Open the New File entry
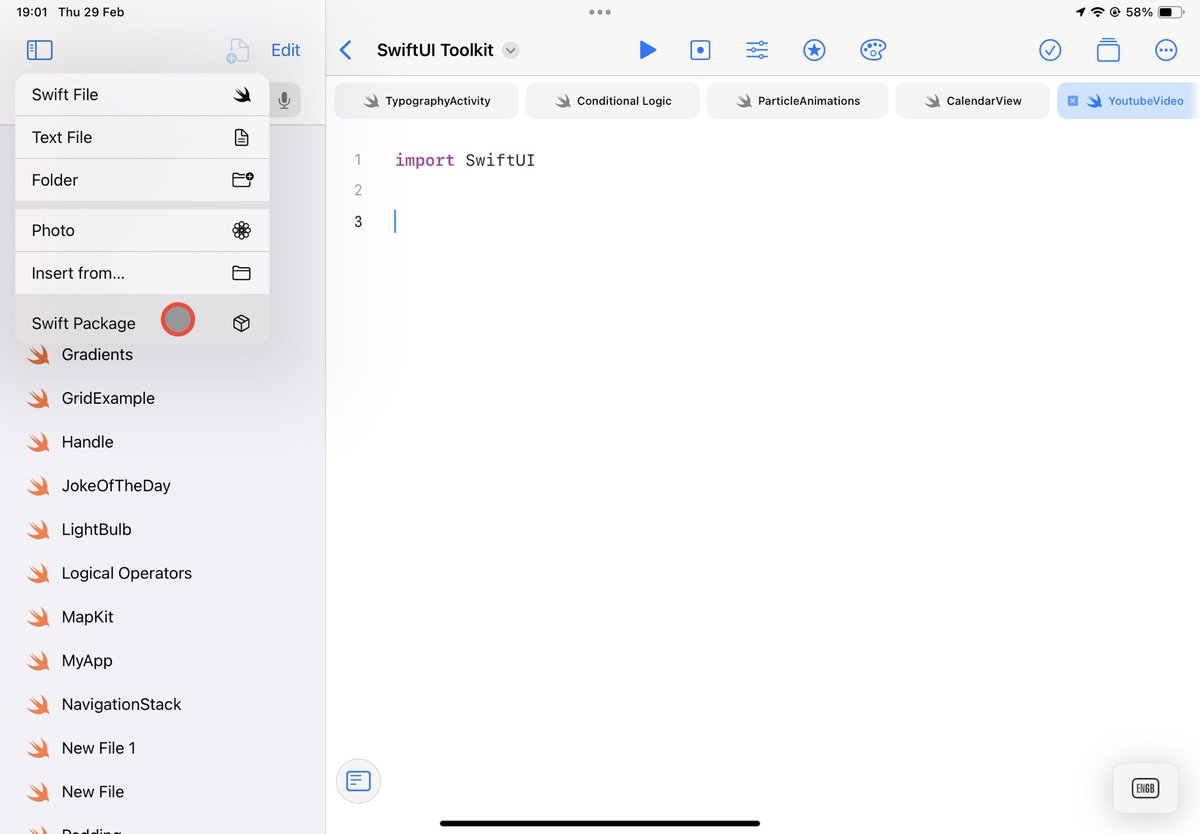 click(93, 792)
